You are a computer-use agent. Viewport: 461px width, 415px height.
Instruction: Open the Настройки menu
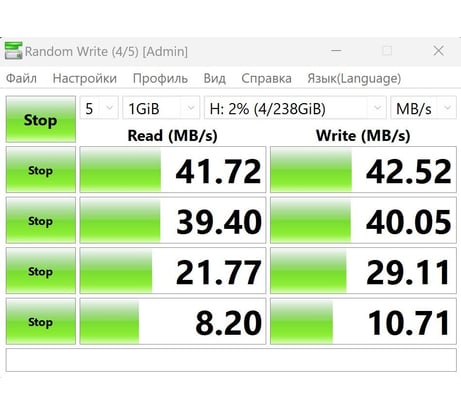[x=85, y=79]
